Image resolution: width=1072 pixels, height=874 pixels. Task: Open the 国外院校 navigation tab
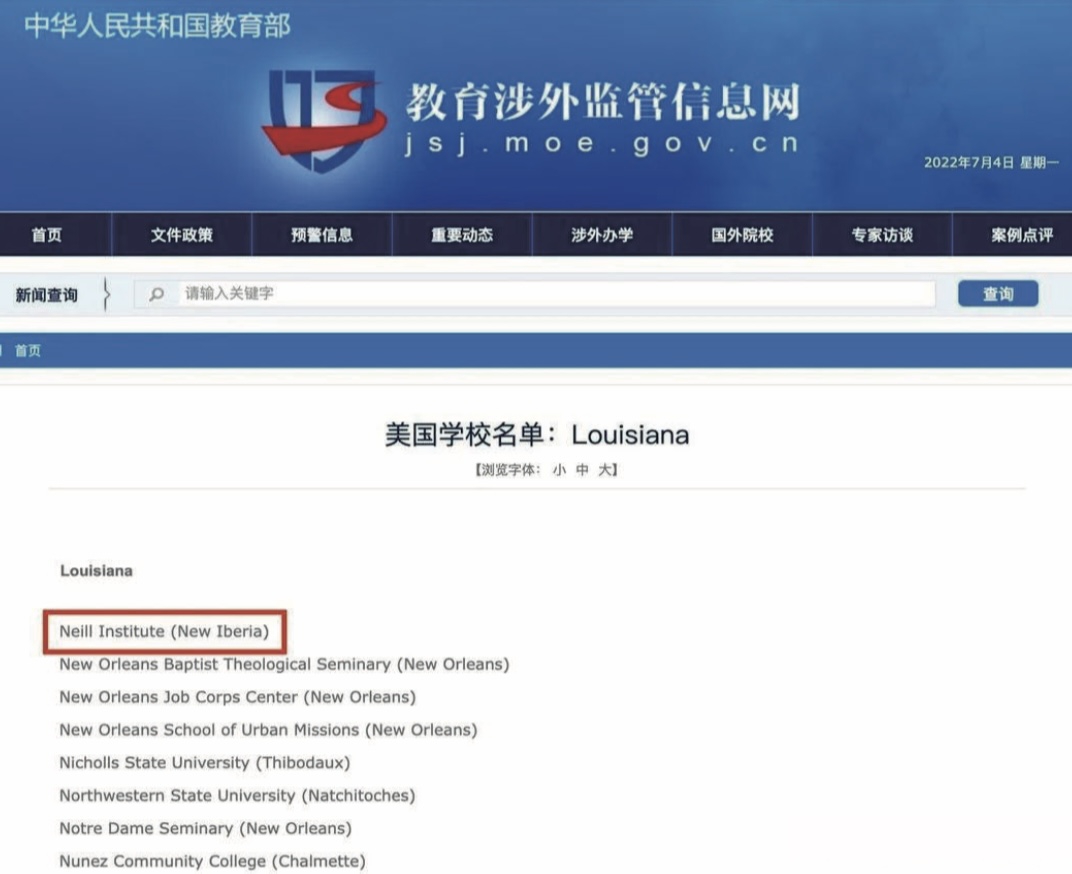[742, 235]
